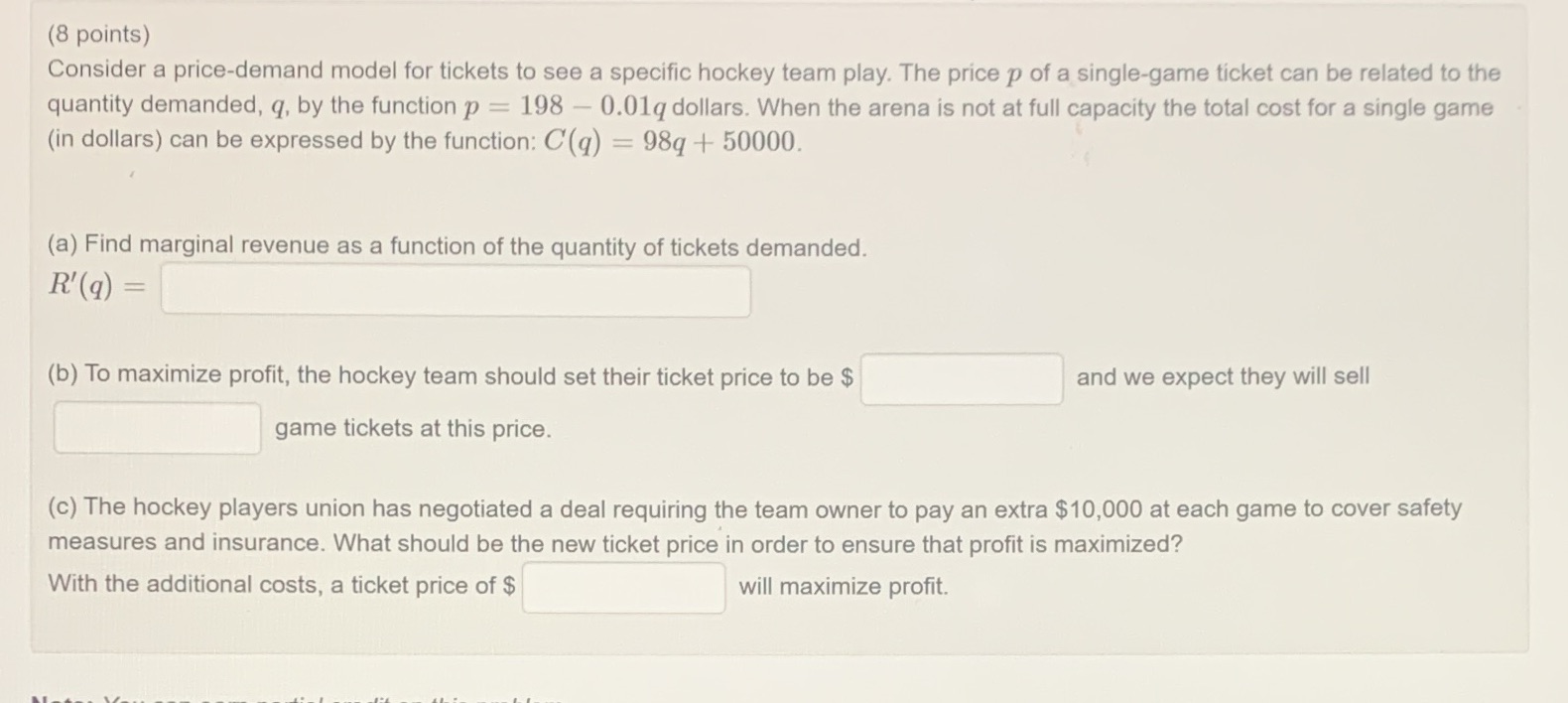This screenshot has width=1568, height=703.
Task: Click inside the empty dollar amount box after $
Action: tap(961, 379)
